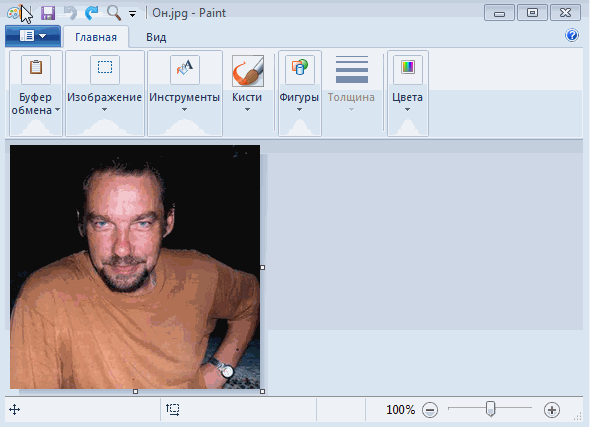Select the Главная tab

tap(96, 37)
